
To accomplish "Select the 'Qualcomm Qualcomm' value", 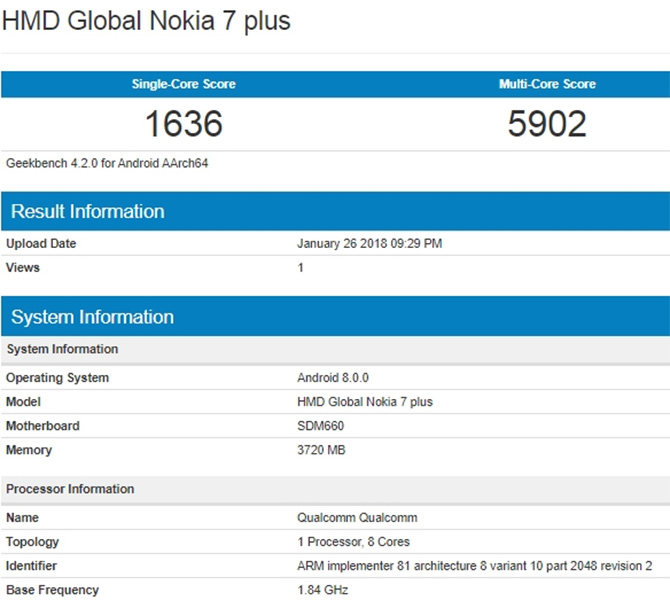I will pos(357,518).
